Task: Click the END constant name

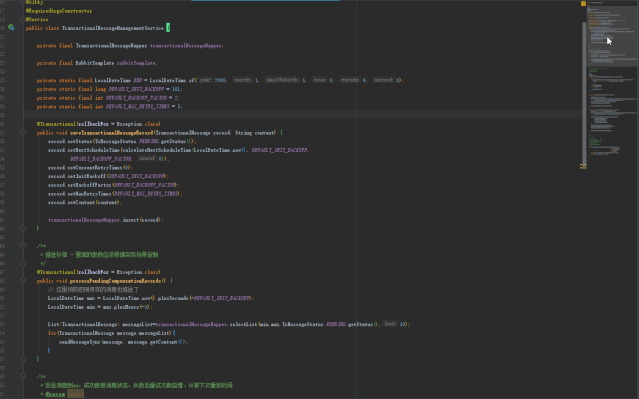Action: coord(138,80)
